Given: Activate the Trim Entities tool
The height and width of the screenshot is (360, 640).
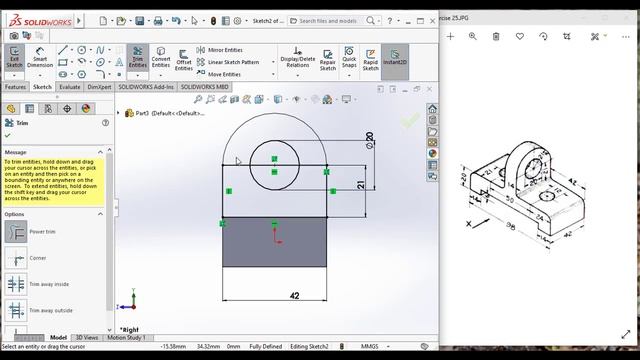Looking at the screenshot, I should pos(138,57).
